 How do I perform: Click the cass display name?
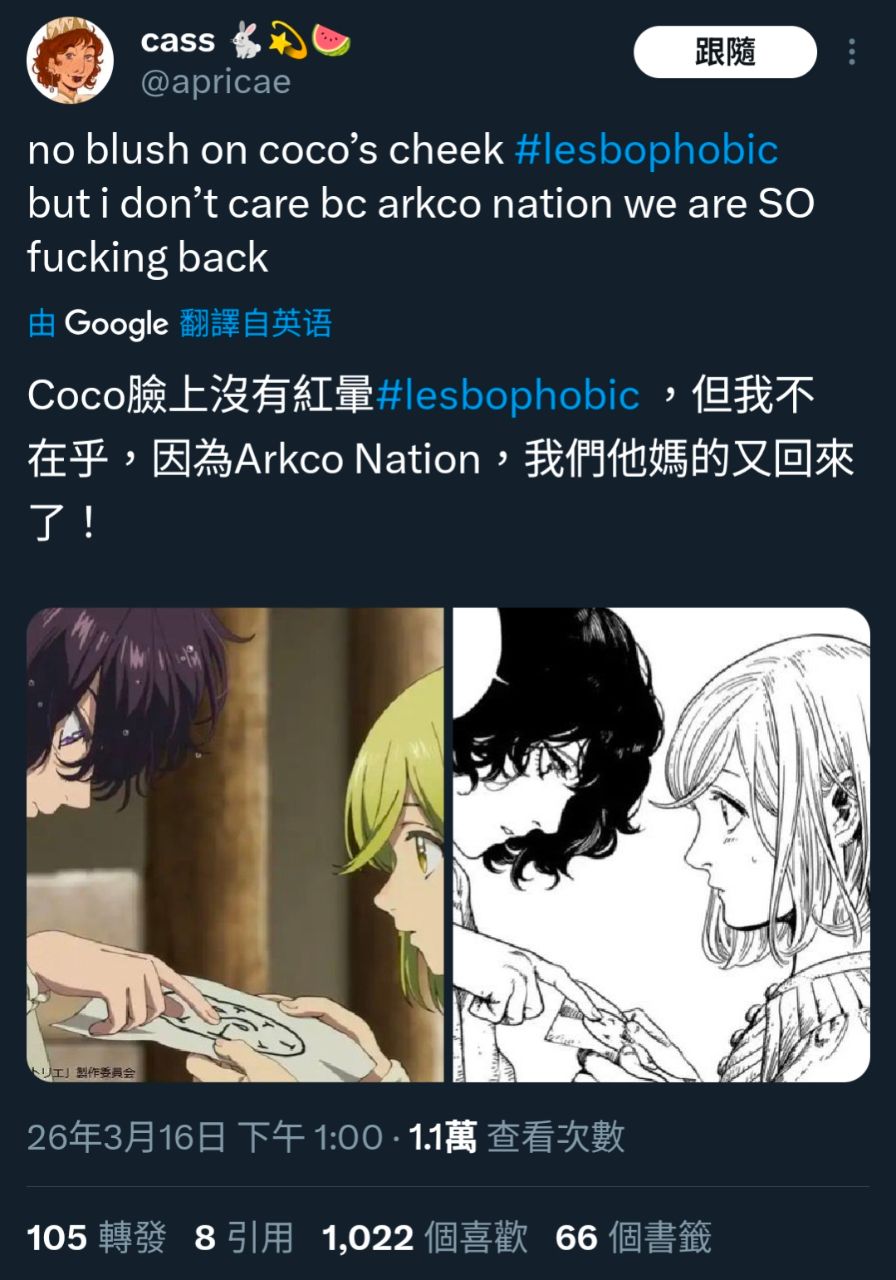point(178,40)
